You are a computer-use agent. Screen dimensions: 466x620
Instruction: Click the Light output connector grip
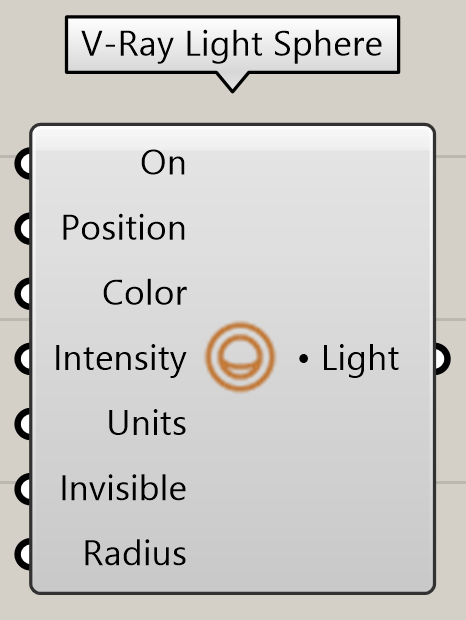tap(443, 359)
